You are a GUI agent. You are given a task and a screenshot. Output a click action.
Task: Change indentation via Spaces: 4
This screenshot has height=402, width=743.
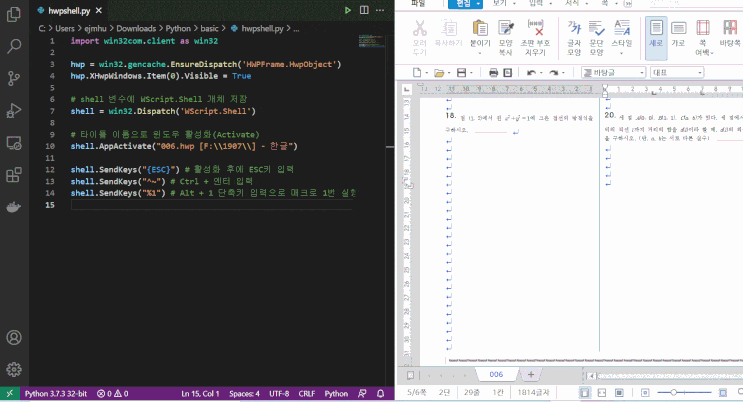(x=245, y=393)
